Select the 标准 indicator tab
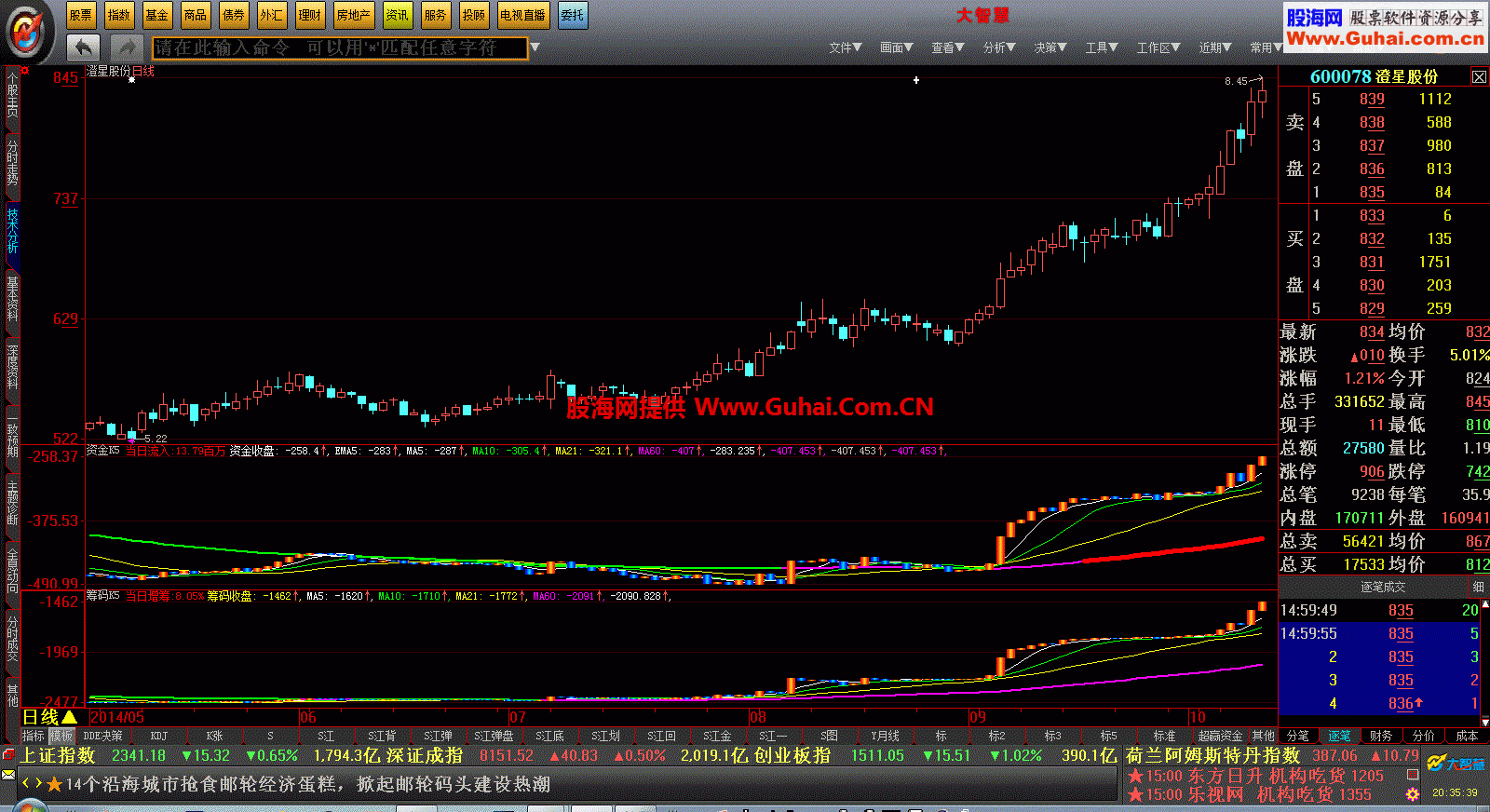 (1164, 736)
